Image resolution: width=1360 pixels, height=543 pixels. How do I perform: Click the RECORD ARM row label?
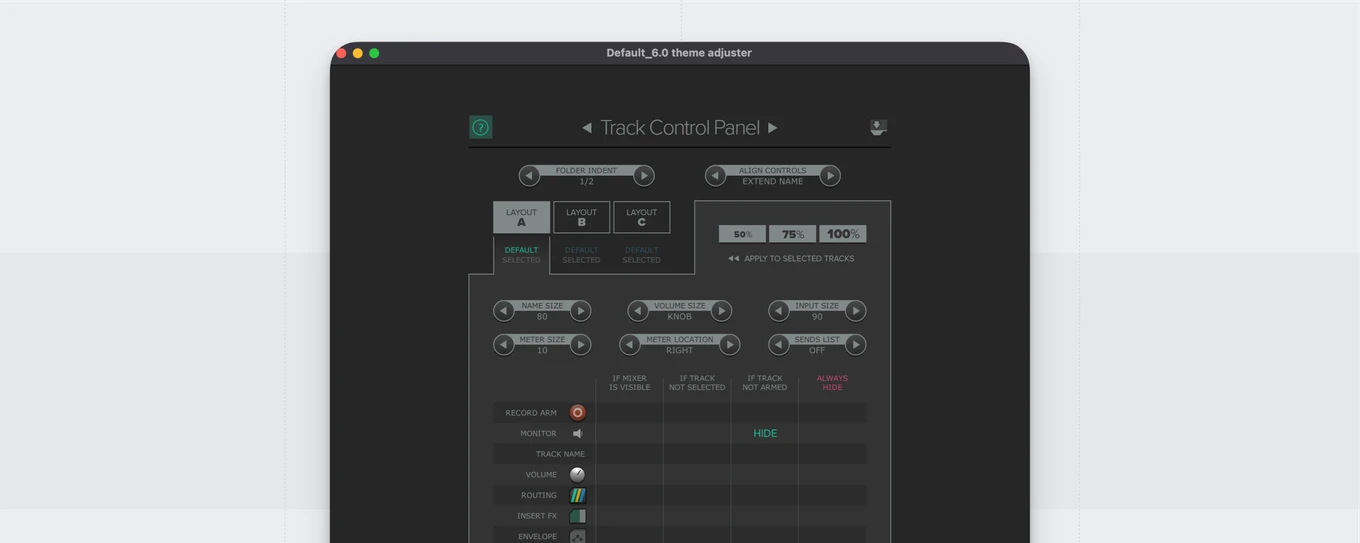[x=531, y=413]
